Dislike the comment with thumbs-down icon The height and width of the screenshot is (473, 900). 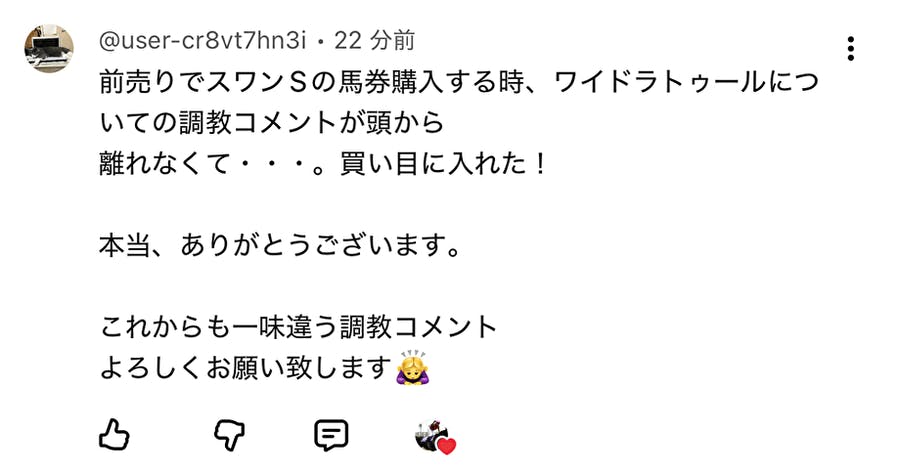[229, 435]
